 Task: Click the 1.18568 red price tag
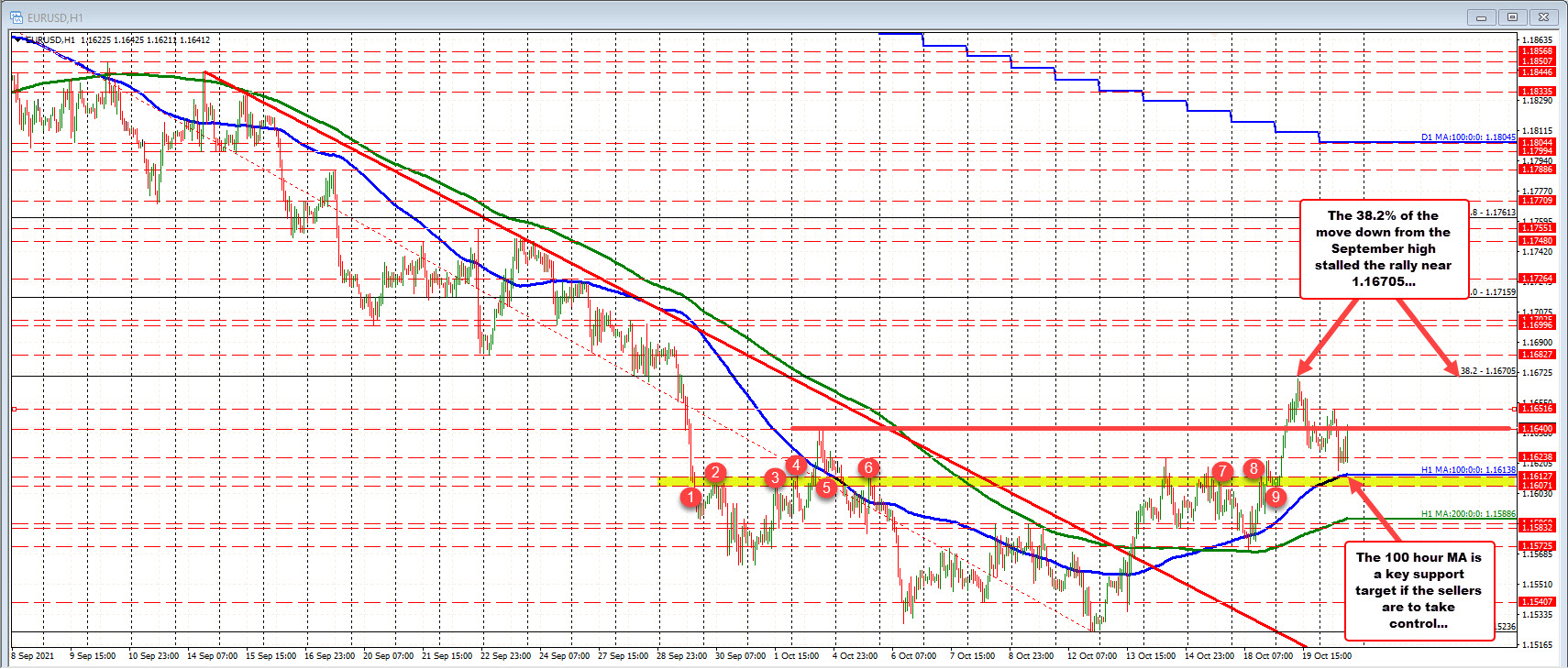point(1537,51)
